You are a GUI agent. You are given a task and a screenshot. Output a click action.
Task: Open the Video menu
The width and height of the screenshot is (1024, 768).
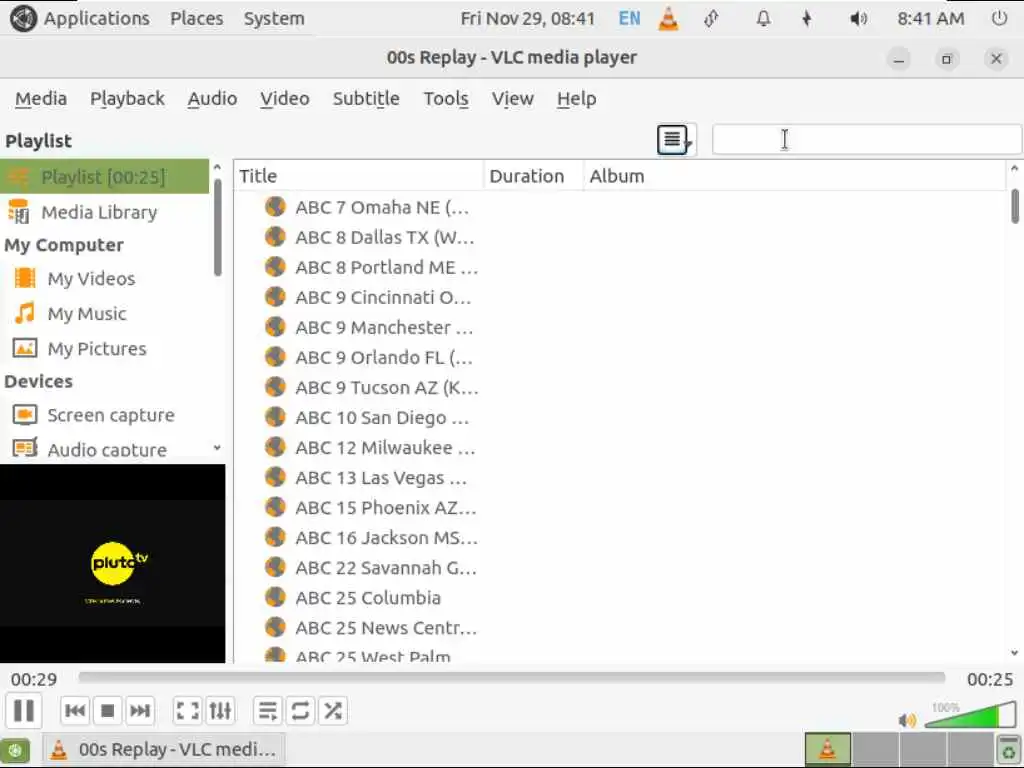tap(285, 99)
